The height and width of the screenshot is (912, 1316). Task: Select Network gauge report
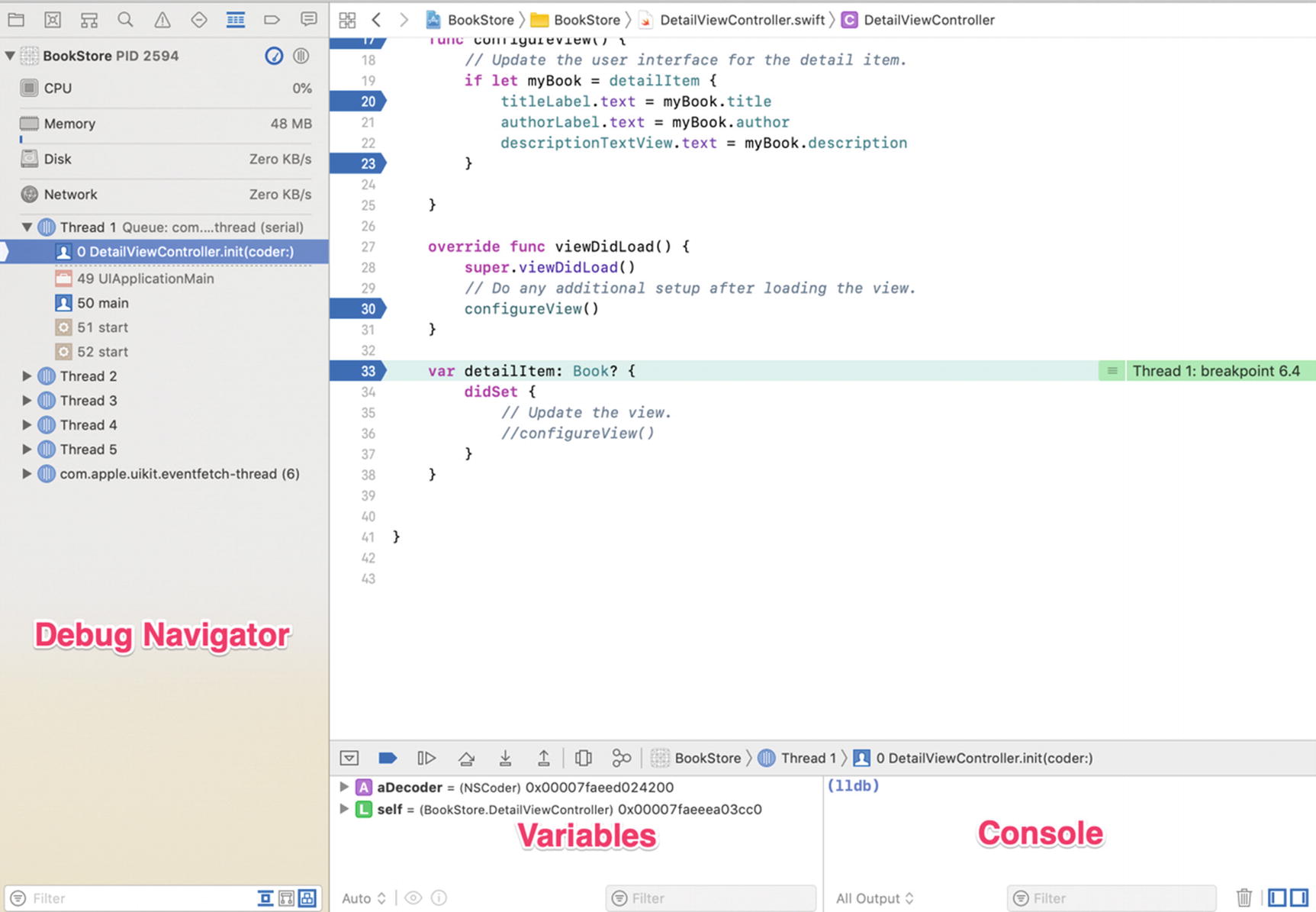[166, 195]
